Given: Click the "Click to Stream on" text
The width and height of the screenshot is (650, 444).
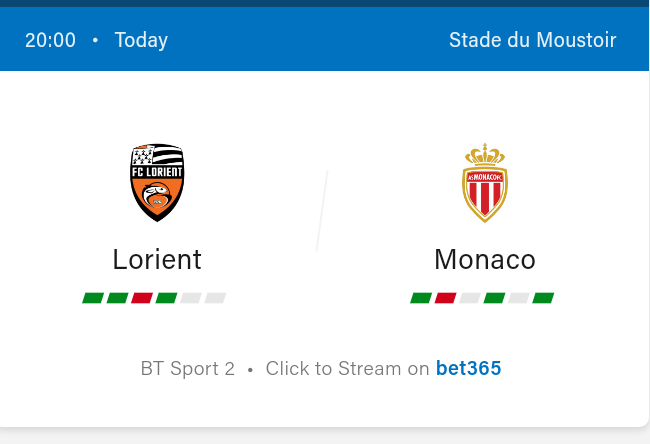Looking at the screenshot, I should 347,369.
